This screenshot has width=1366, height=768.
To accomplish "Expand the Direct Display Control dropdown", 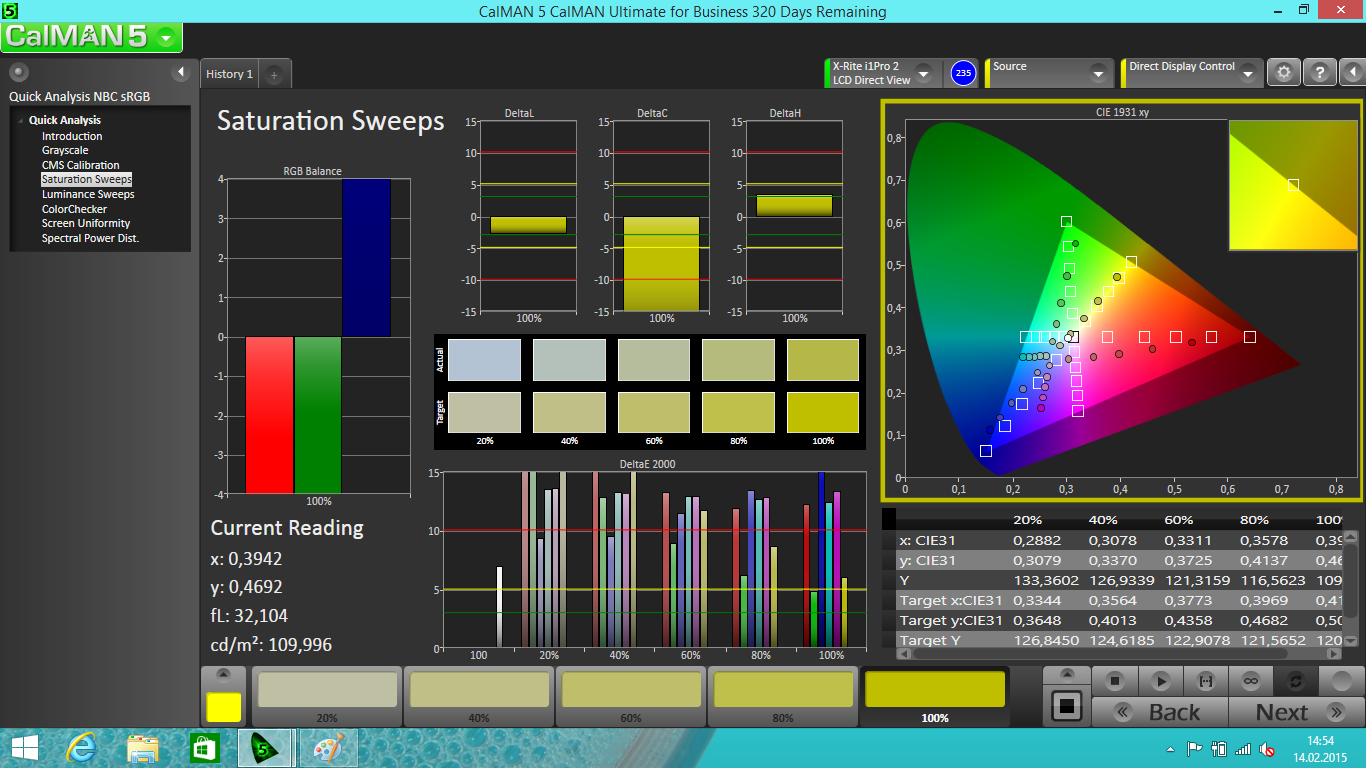I will [1248, 74].
